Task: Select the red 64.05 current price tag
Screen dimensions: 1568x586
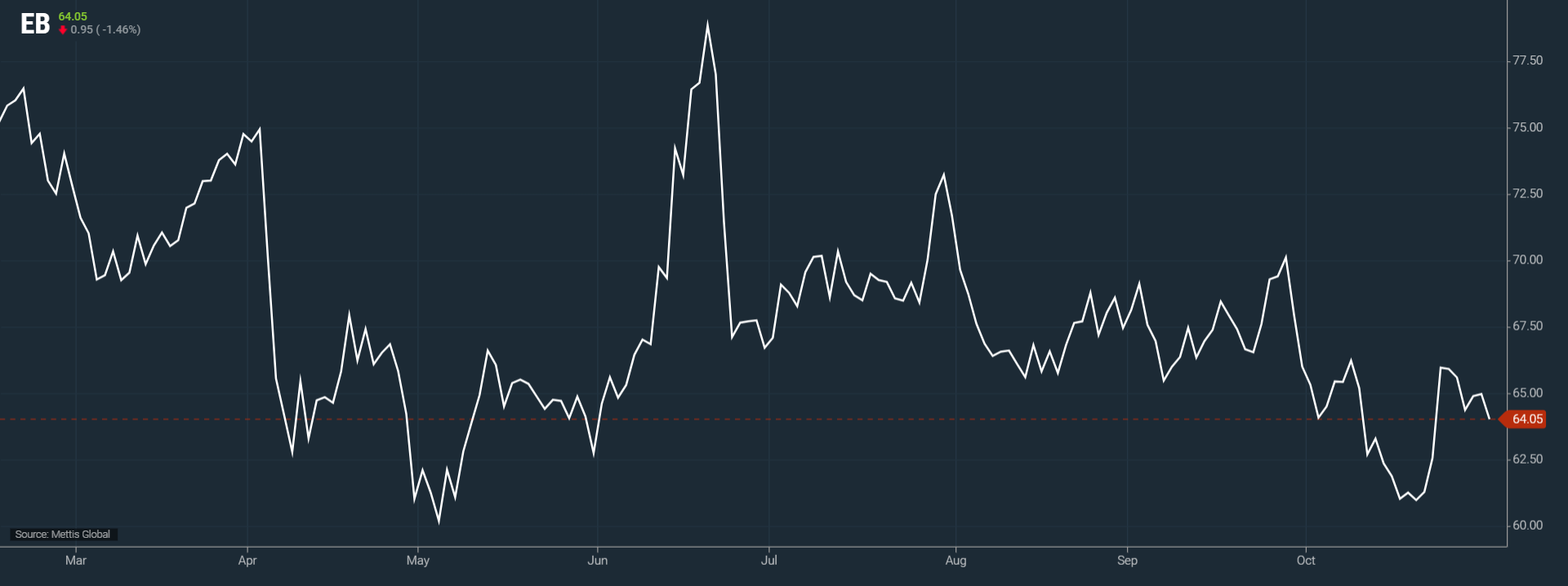Action: [x=1526, y=420]
